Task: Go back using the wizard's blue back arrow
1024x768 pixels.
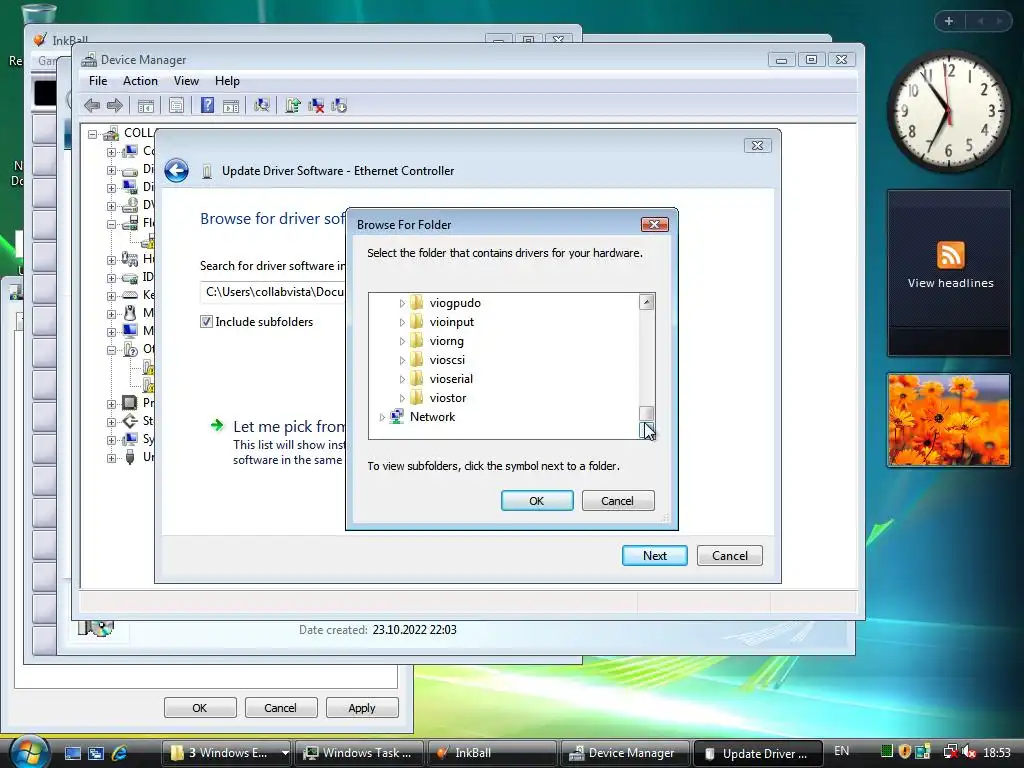Action: [176, 170]
